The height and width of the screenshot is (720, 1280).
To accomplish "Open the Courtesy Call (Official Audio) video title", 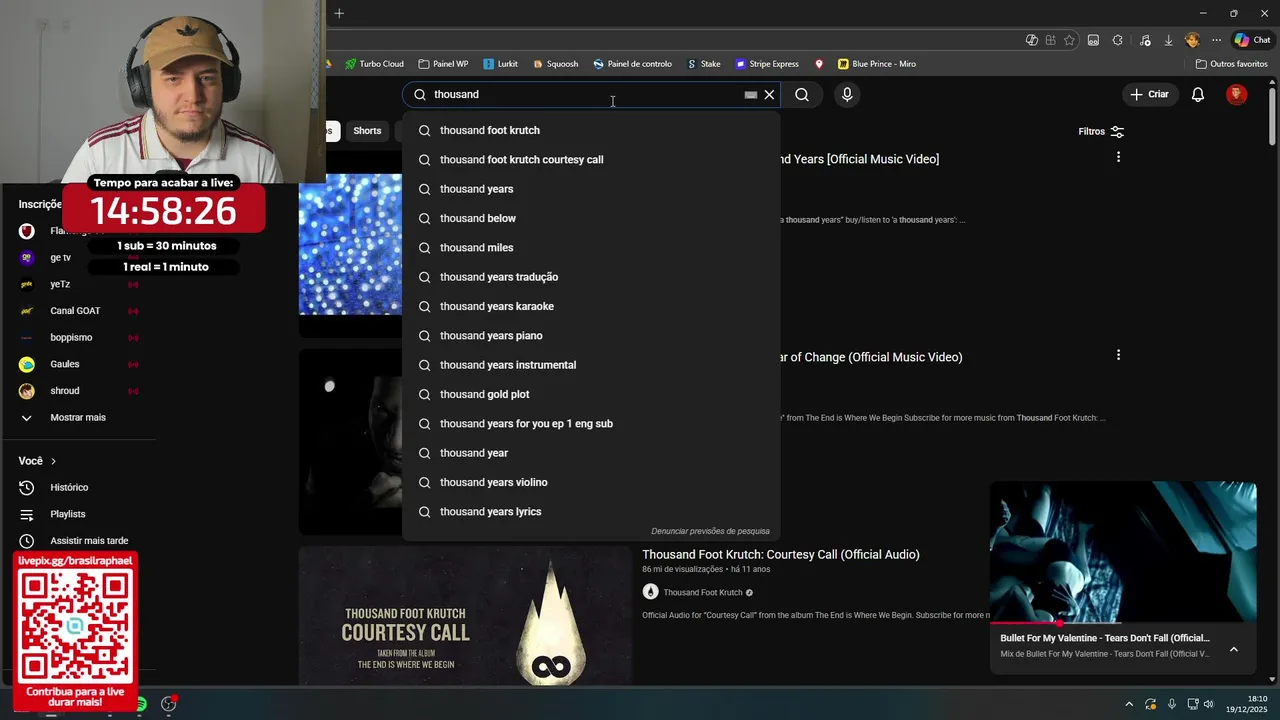I will (780, 554).
